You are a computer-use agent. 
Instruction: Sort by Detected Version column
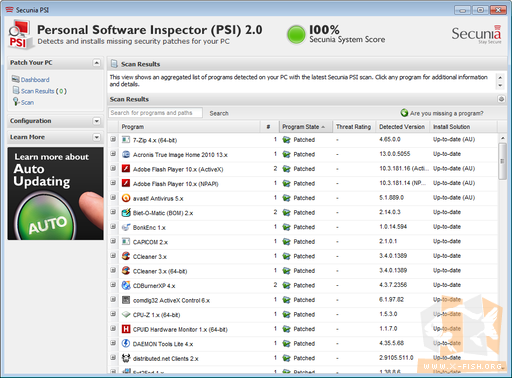pyautogui.click(x=403, y=127)
